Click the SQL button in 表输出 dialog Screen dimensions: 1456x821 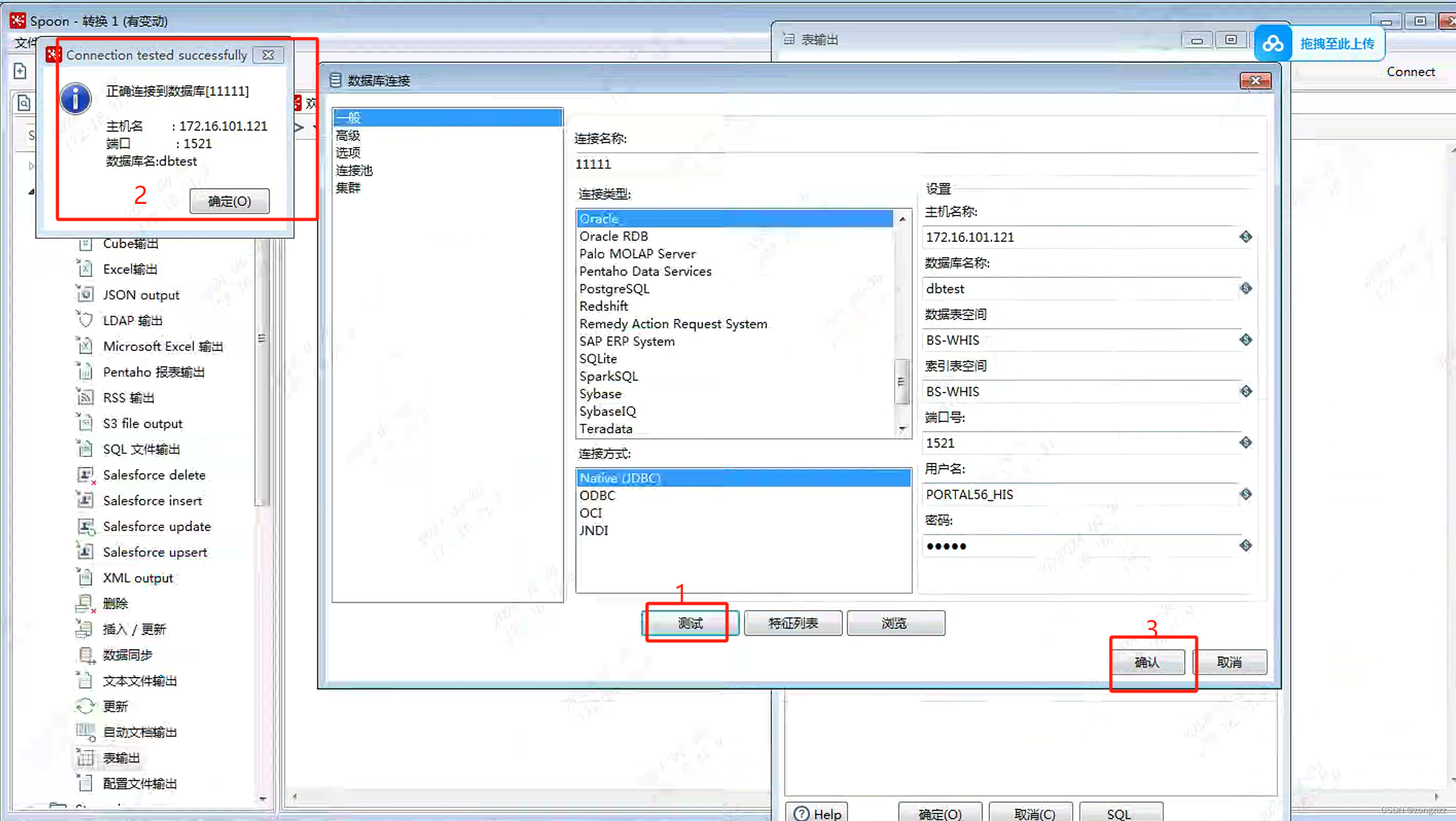click(1121, 813)
